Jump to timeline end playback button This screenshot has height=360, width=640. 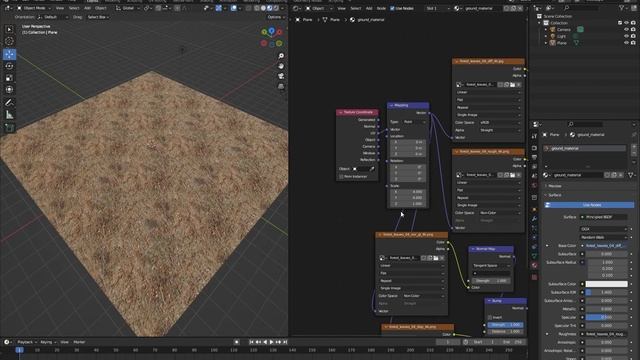click(x=285, y=342)
